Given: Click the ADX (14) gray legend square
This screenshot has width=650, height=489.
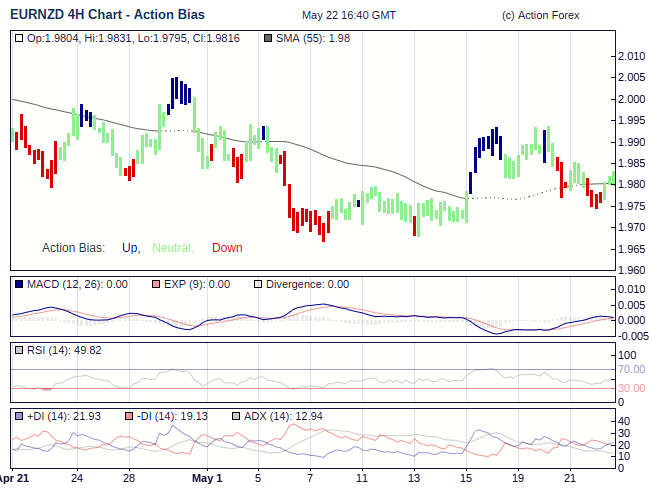Looking at the screenshot, I should coord(236,416).
